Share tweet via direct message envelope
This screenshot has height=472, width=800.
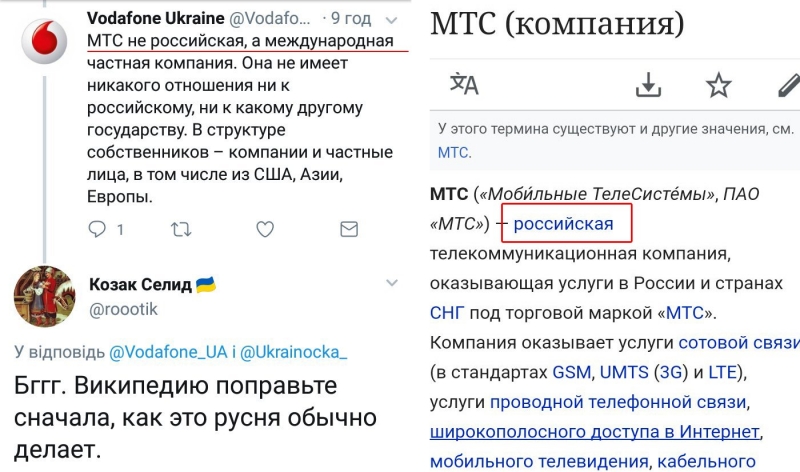coord(348,229)
